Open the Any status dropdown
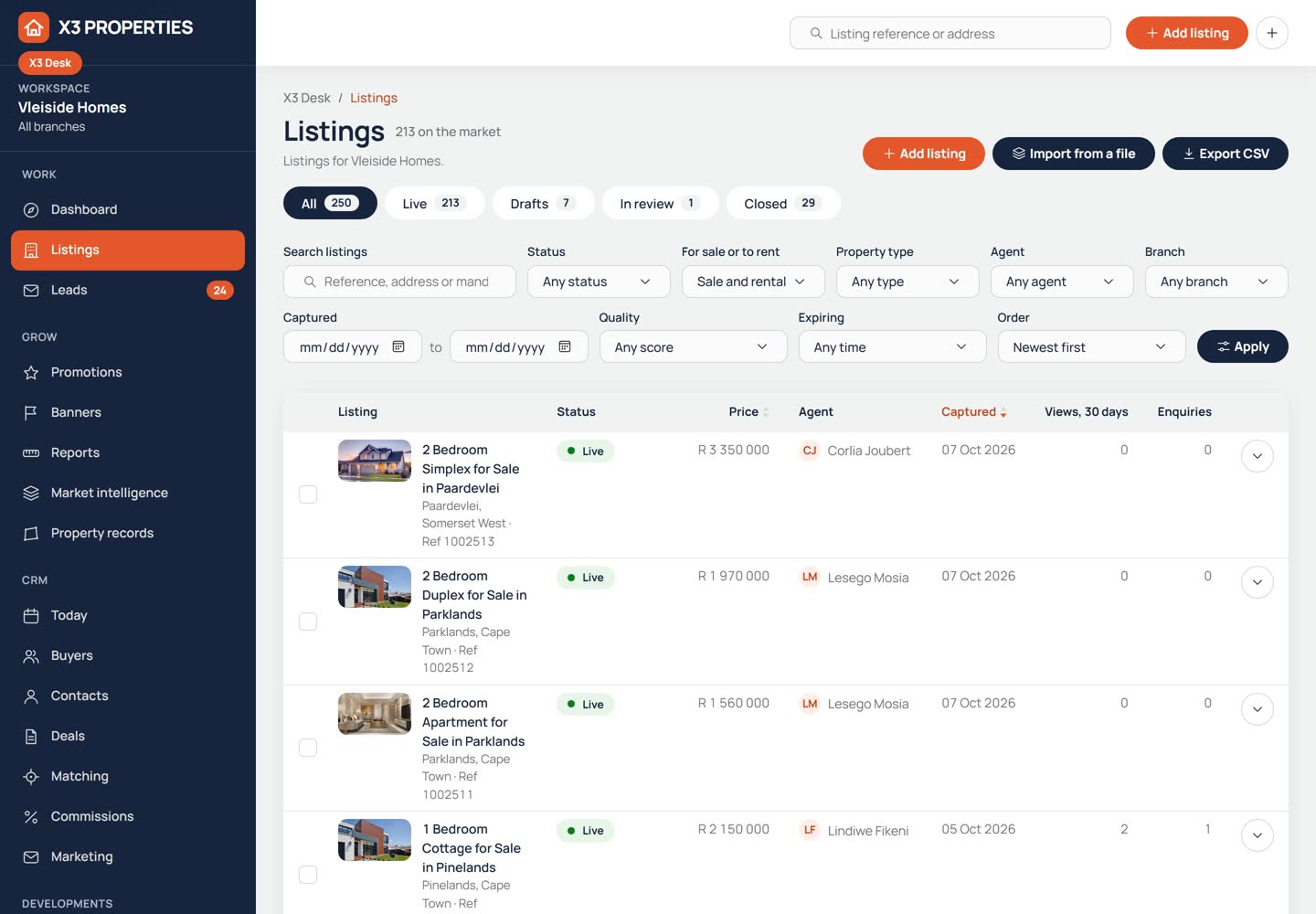 (599, 282)
